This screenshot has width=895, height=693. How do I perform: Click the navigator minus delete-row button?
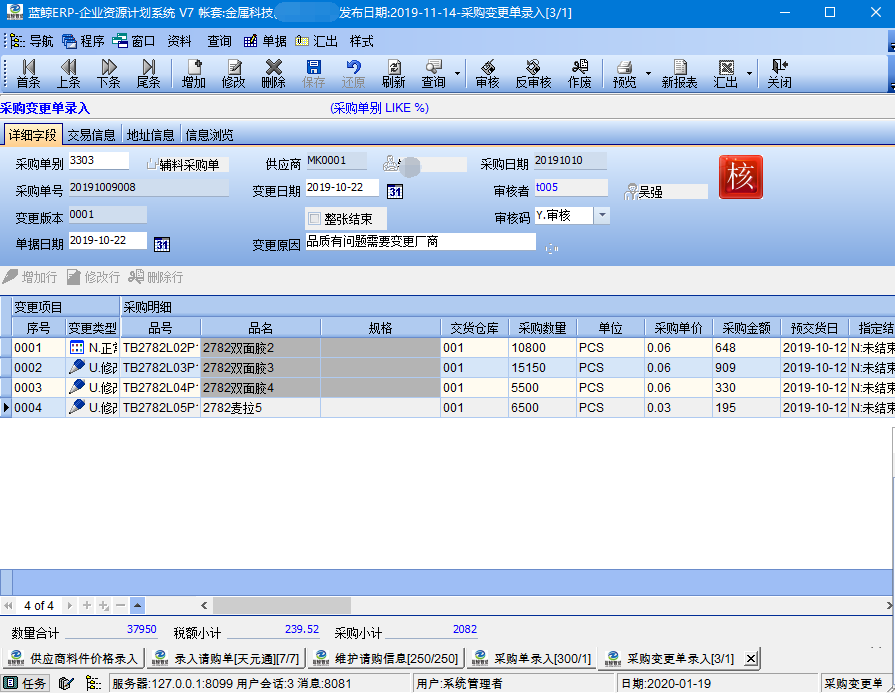click(x=120, y=605)
